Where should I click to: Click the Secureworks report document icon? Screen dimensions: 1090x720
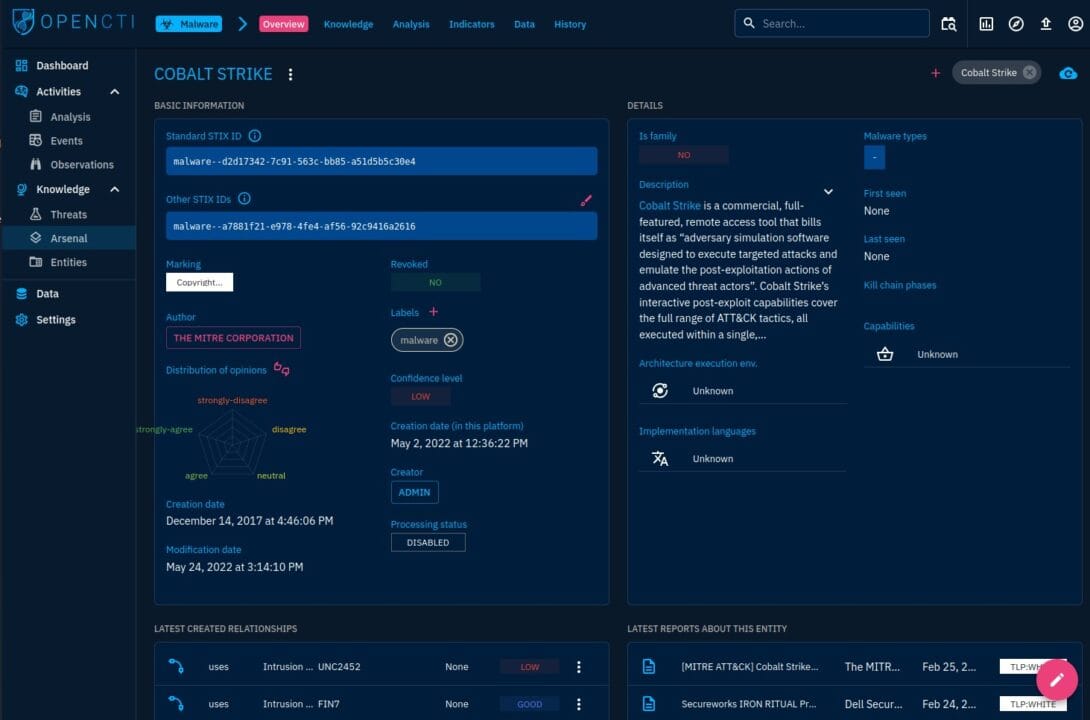pyautogui.click(x=649, y=703)
